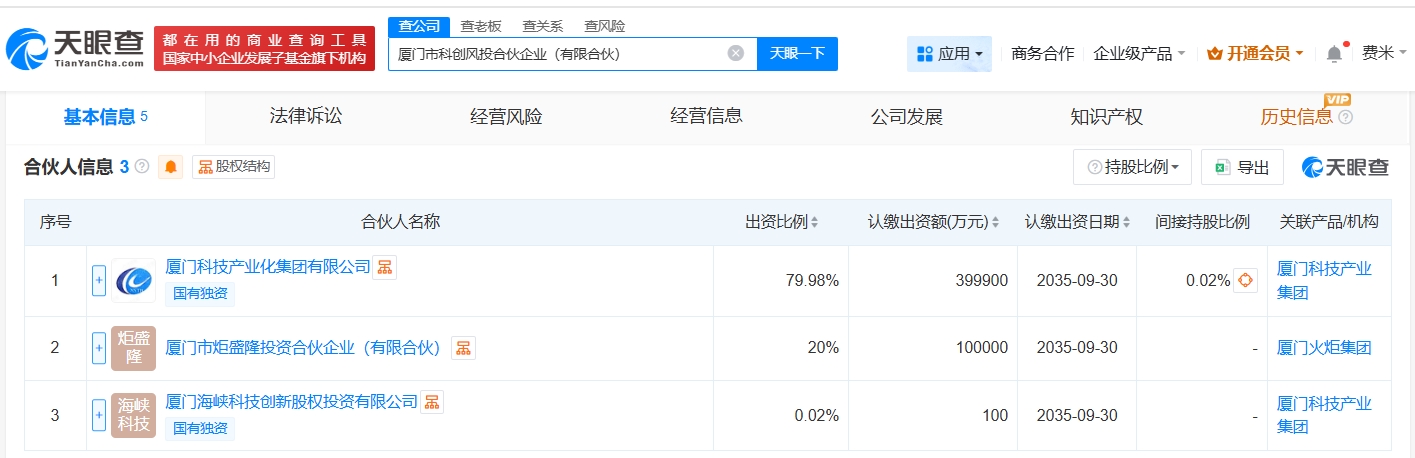This screenshot has width=1415, height=458.
Task: Expand row 3 with the plus toggle
Action: coord(99,414)
